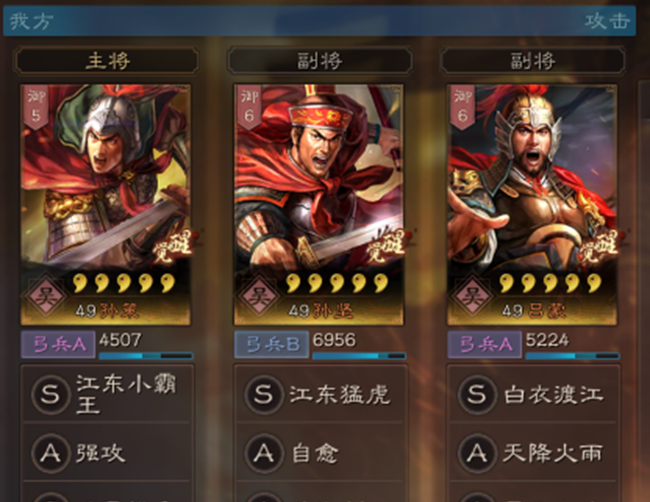Image resolution: width=650 pixels, height=502 pixels.
Task: Click 孙坚's troop strength bar showing 6956
Action: coord(359,356)
